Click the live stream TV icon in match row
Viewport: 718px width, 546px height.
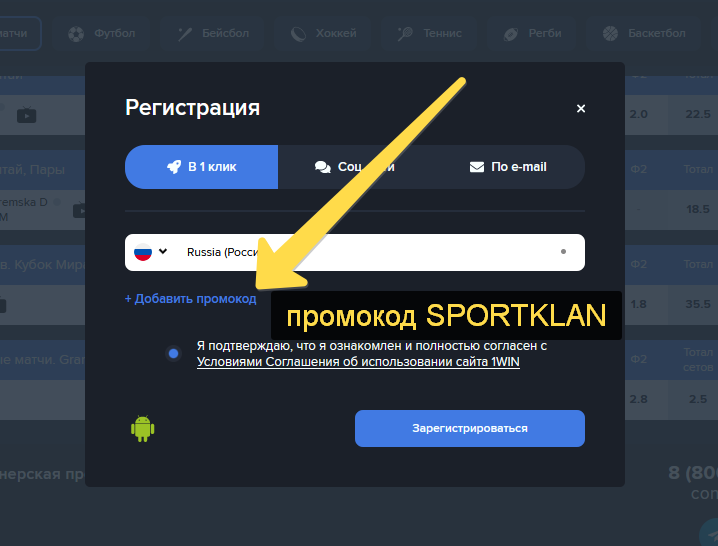click(x=27, y=115)
